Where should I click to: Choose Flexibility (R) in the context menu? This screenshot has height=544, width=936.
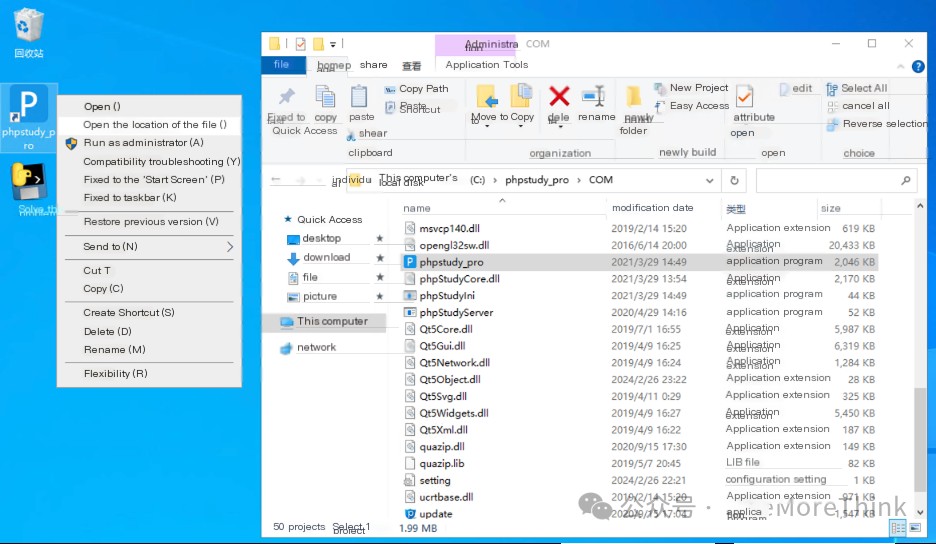(x=149, y=373)
